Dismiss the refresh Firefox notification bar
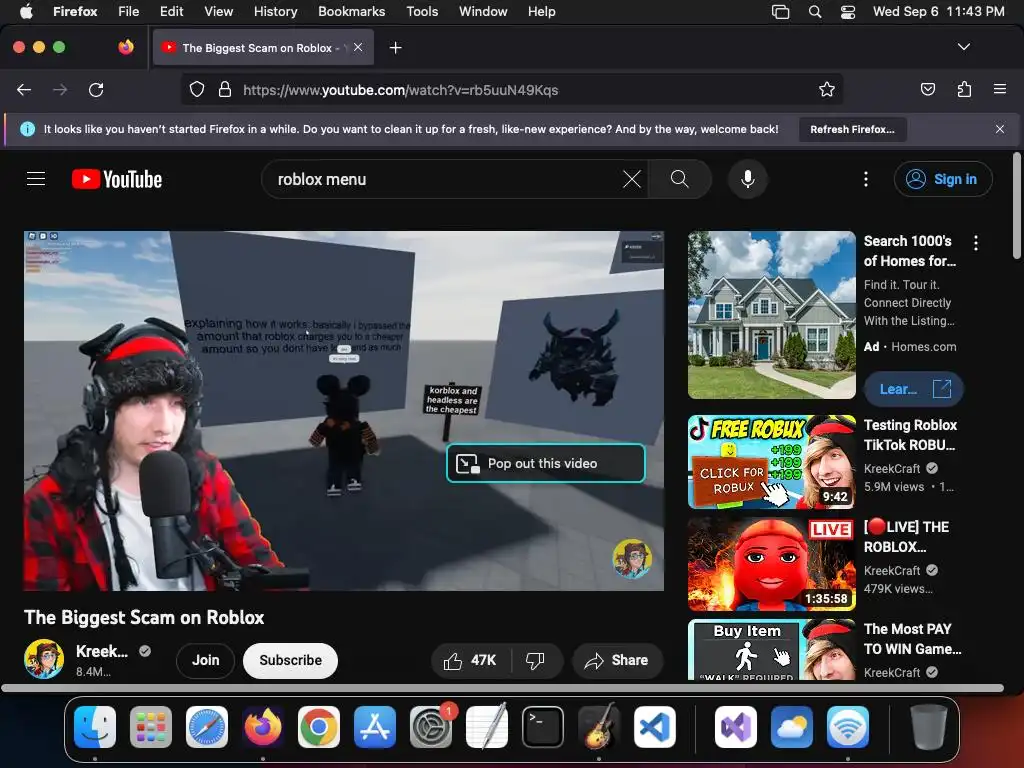This screenshot has width=1024, height=768. coord(1000,129)
